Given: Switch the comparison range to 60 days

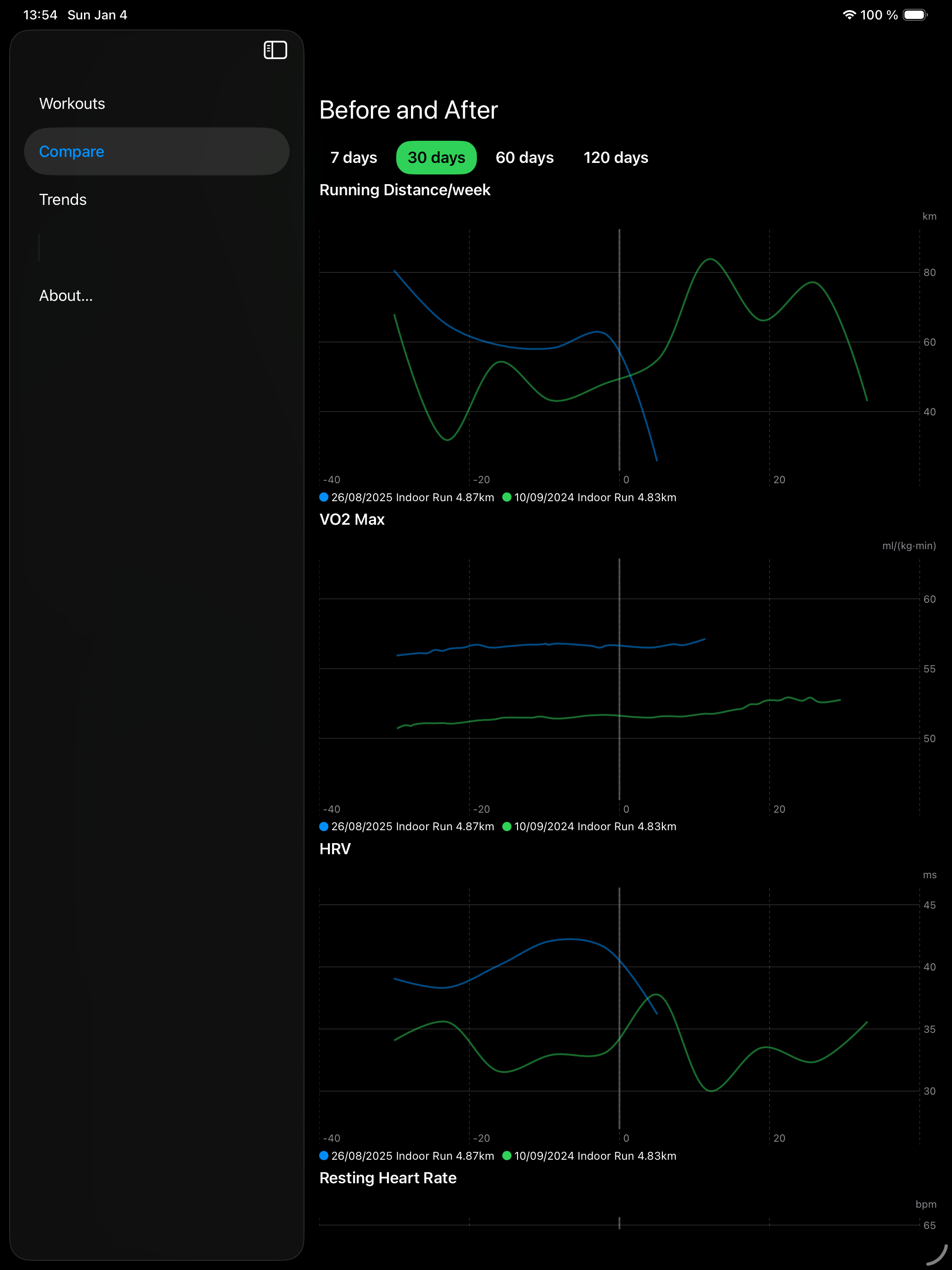Looking at the screenshot, I should coord(524,157).
